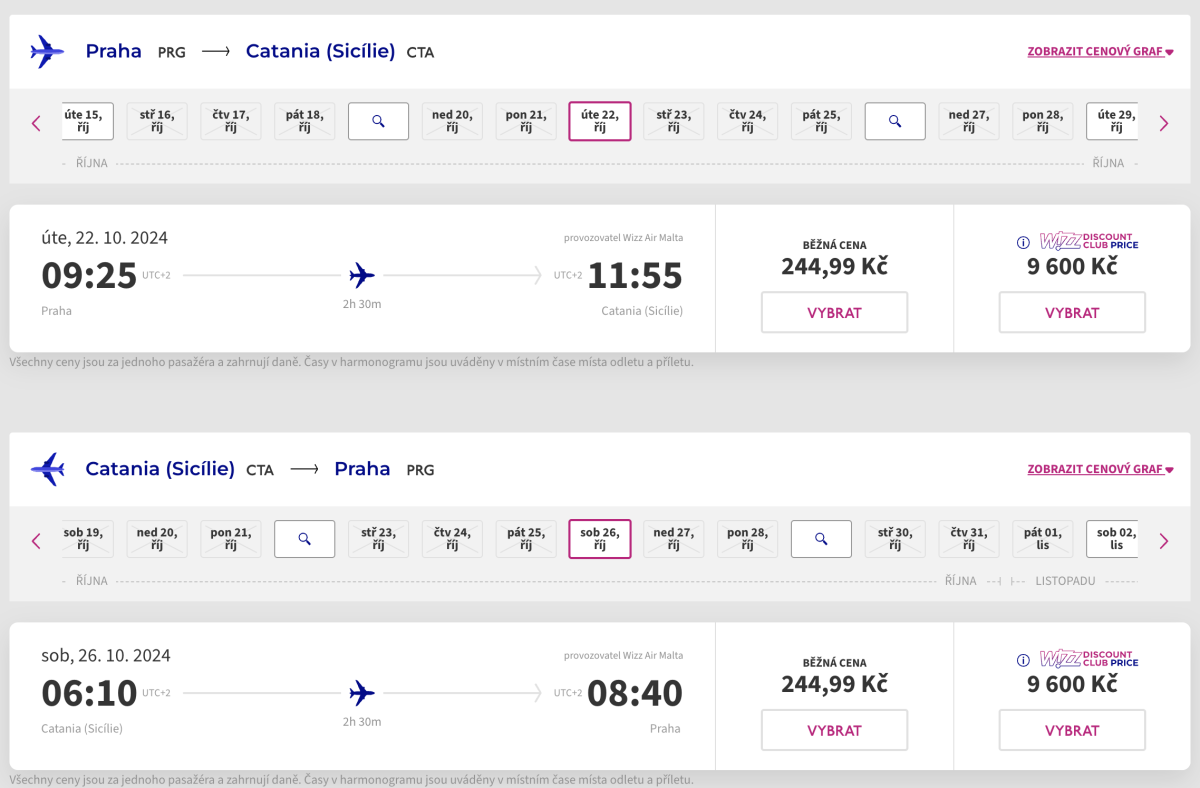Viewport: 1200px width, 788px height.
Task: Select return date sob 02, lis tab
Action: [x=1112, y=539]
